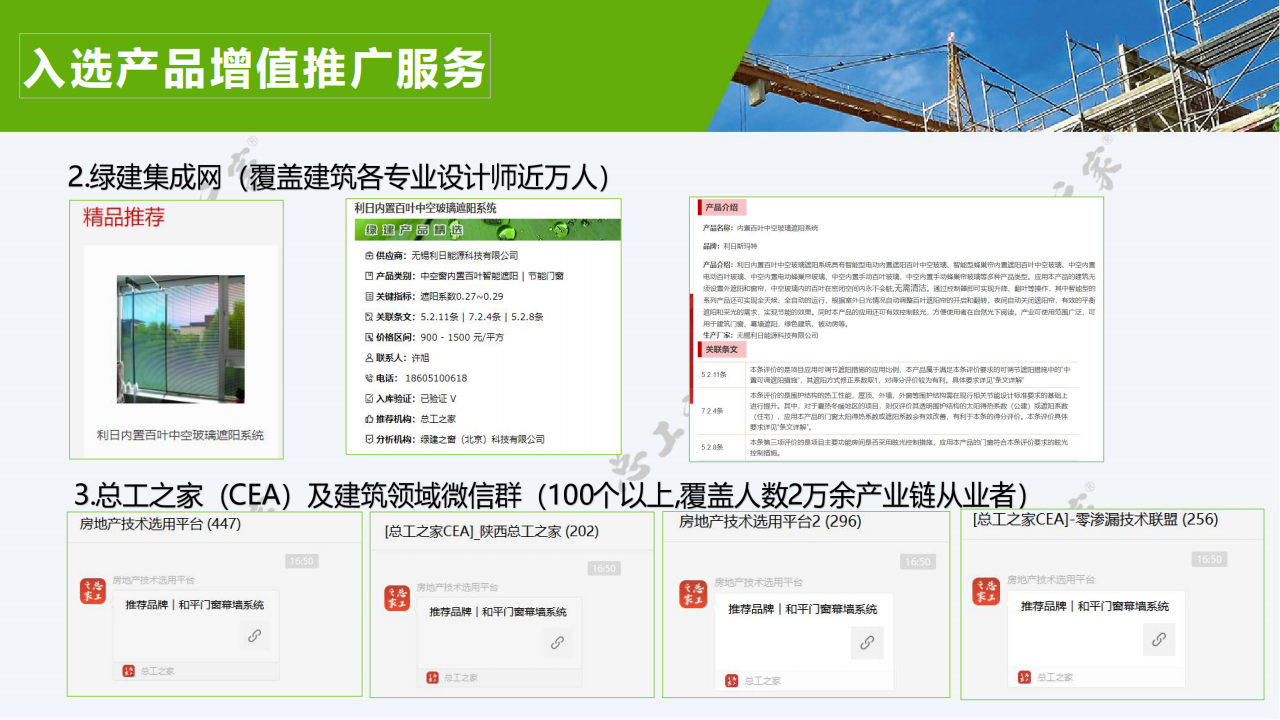
Task: Click the icon beside 关键指标
Action: tap(368, 296)
